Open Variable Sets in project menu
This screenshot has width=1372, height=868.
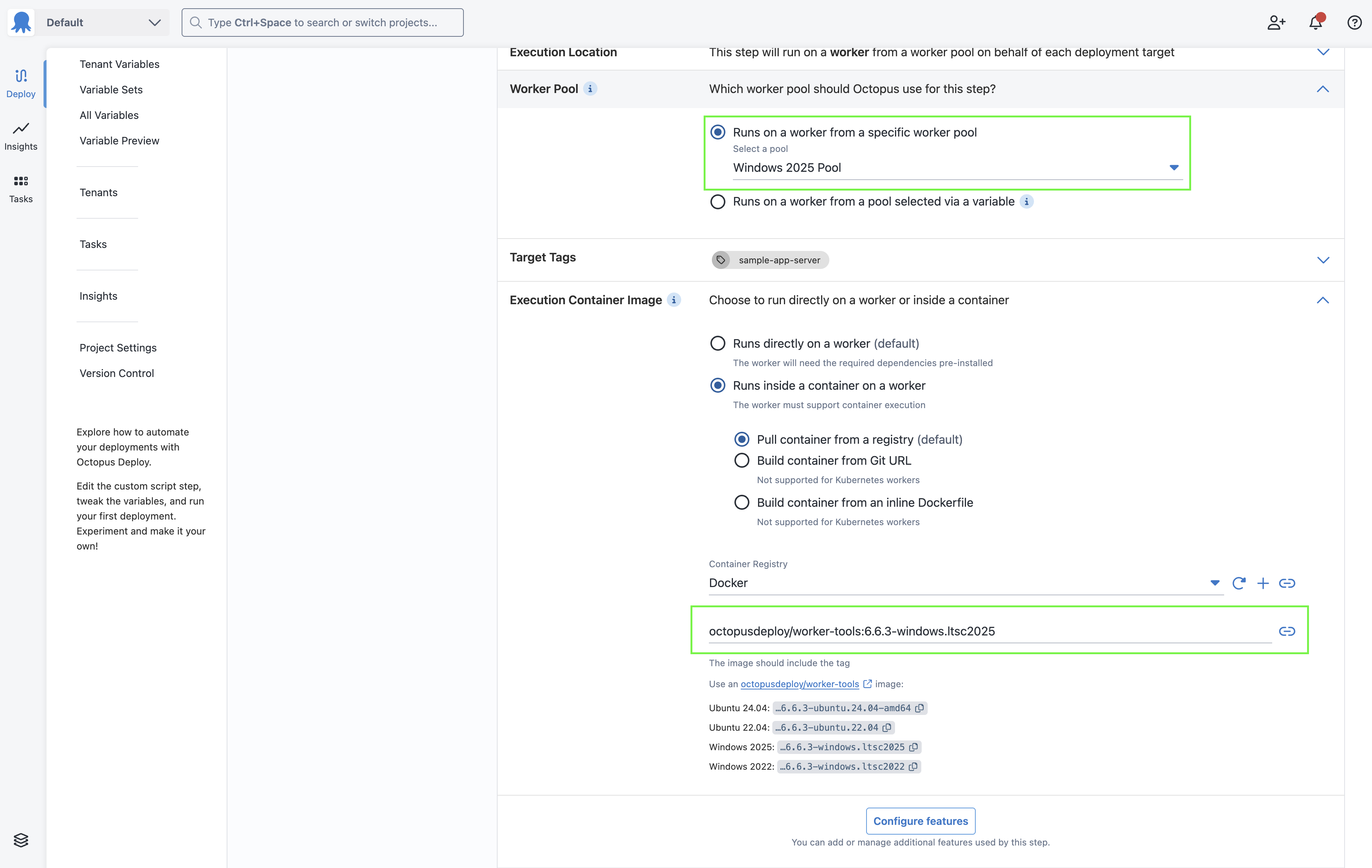(111, 90)
